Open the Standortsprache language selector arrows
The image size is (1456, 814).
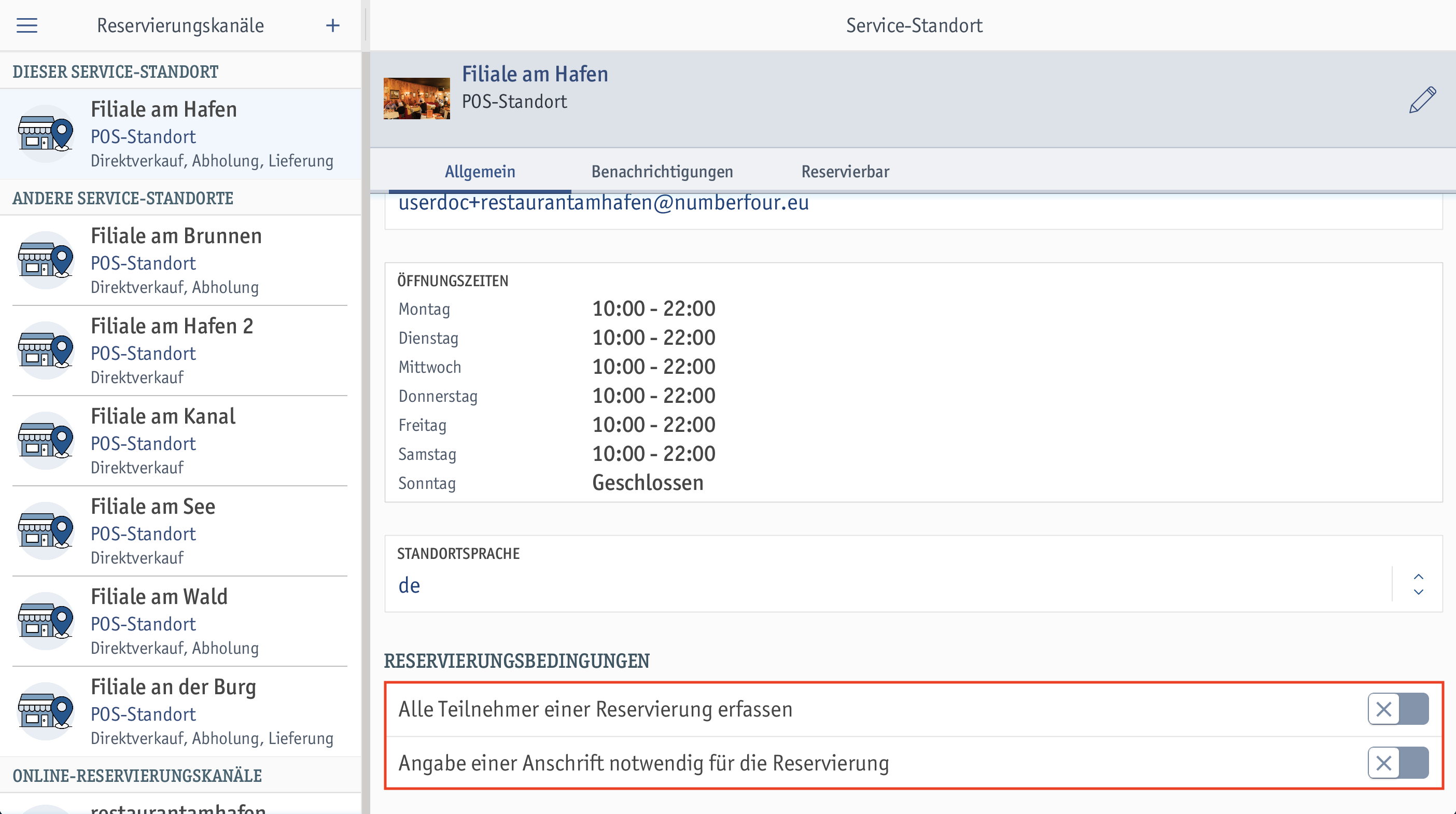click(1418, 584)
